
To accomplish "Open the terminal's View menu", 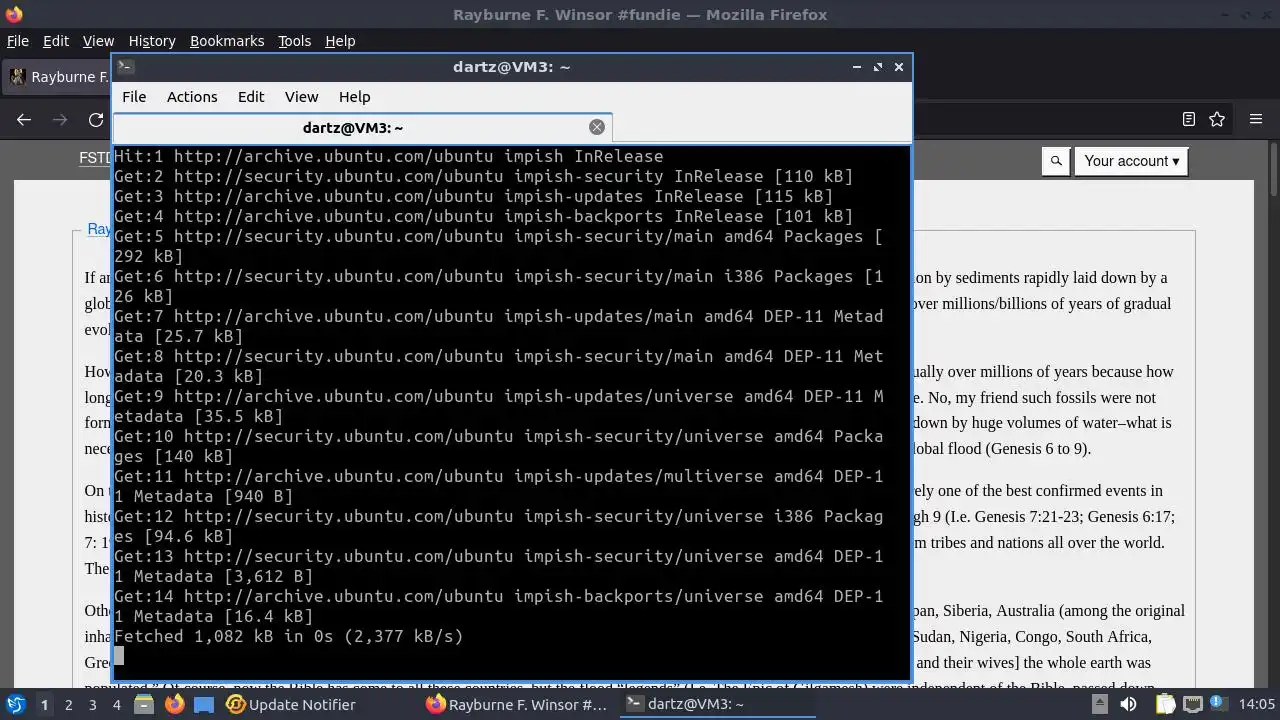I will pos(301,97).
